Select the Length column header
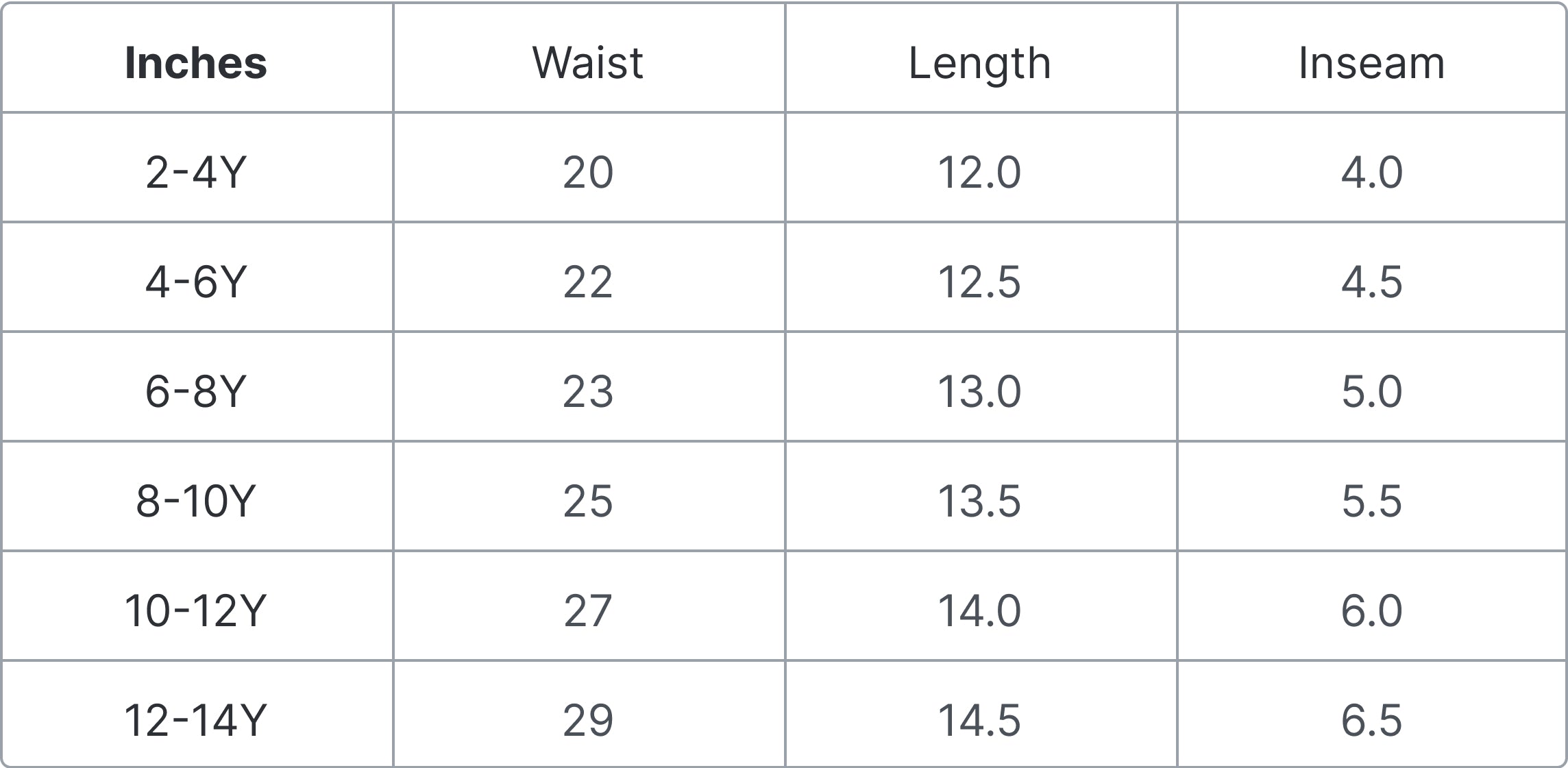1568x768 pixels. pos(979,63)
